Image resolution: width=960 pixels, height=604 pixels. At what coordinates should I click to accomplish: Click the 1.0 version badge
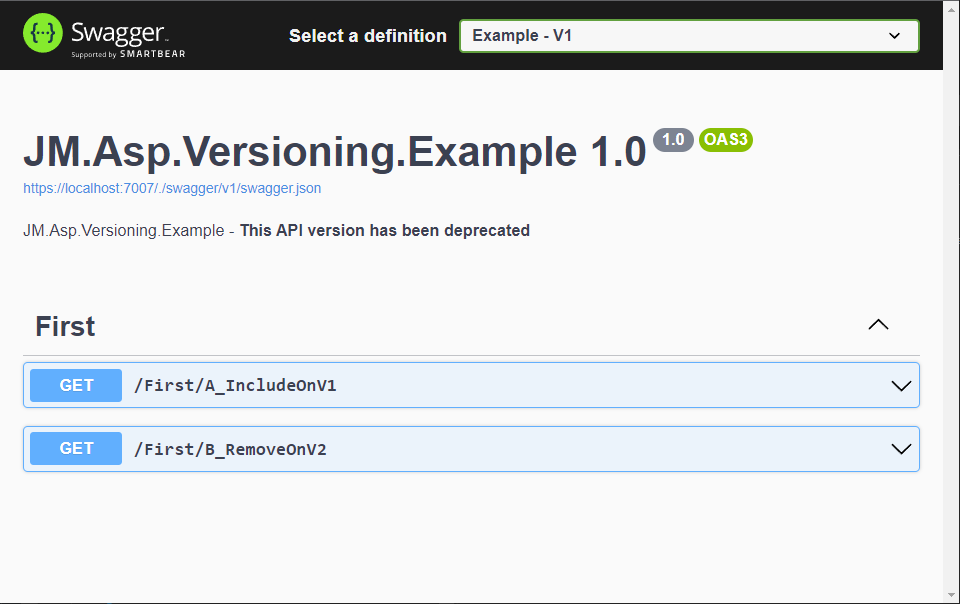point(673,140)
